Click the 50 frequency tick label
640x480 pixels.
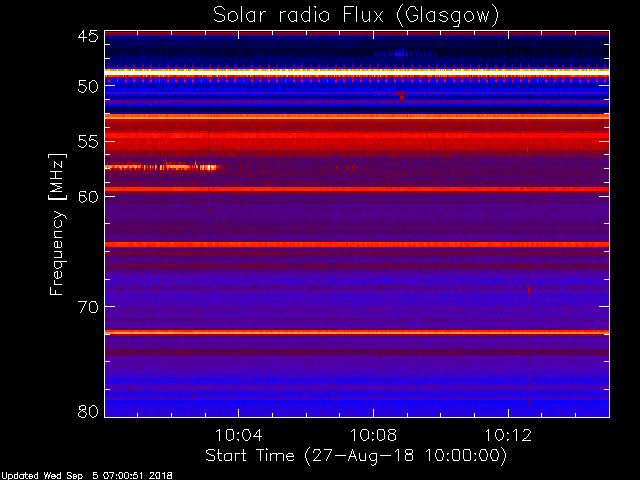(x=88, y=86)
